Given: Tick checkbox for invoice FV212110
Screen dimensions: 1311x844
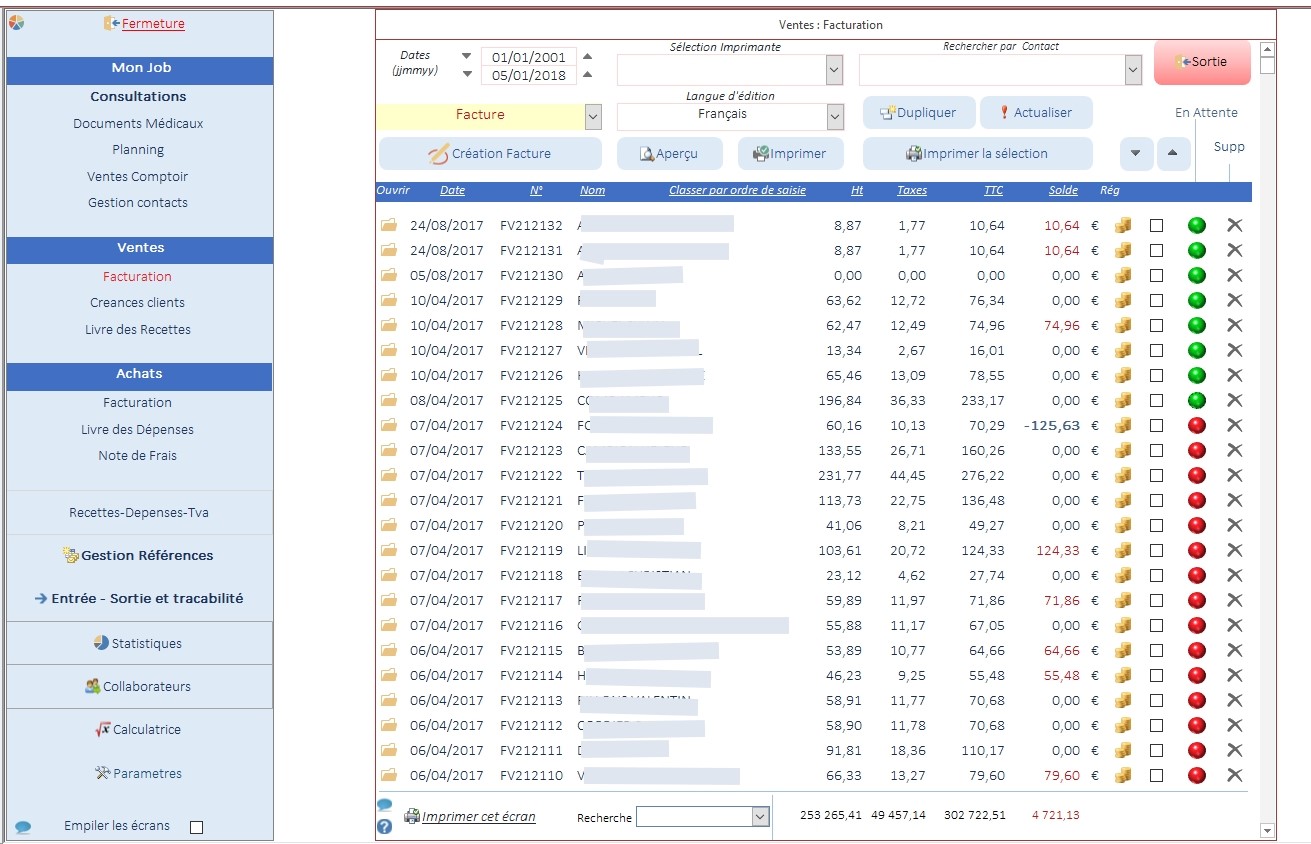Looking at the screenshot, I should pyautogui.click(x=1156, y=775).
